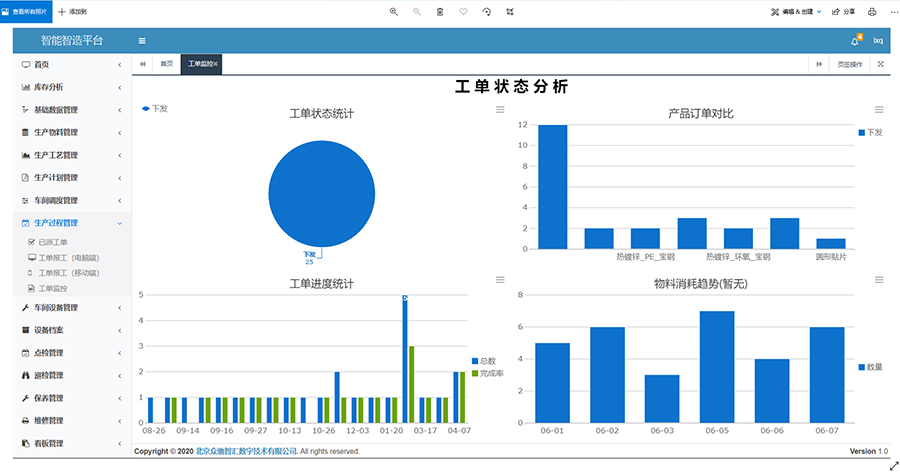This screenshot has width=900, height=475.
Task: Click the delete trash can icon
Action: 440,12
